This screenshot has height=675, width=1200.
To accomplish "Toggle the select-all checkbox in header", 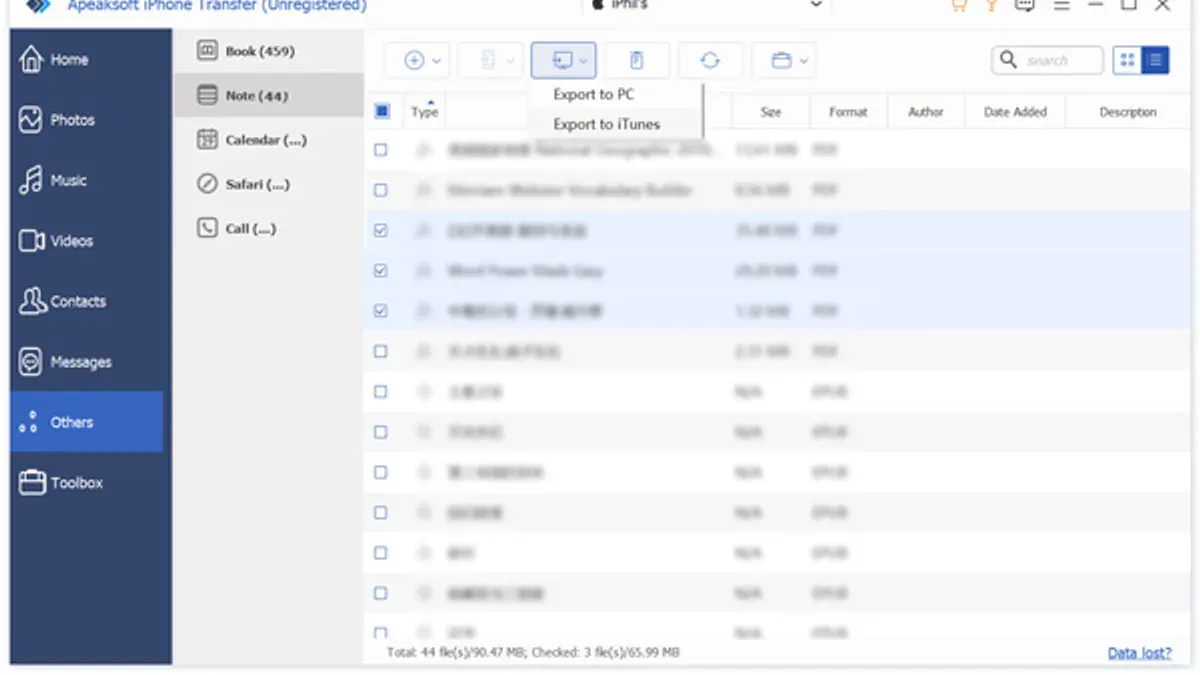I will pyautogui.click(x=381, y=112).
